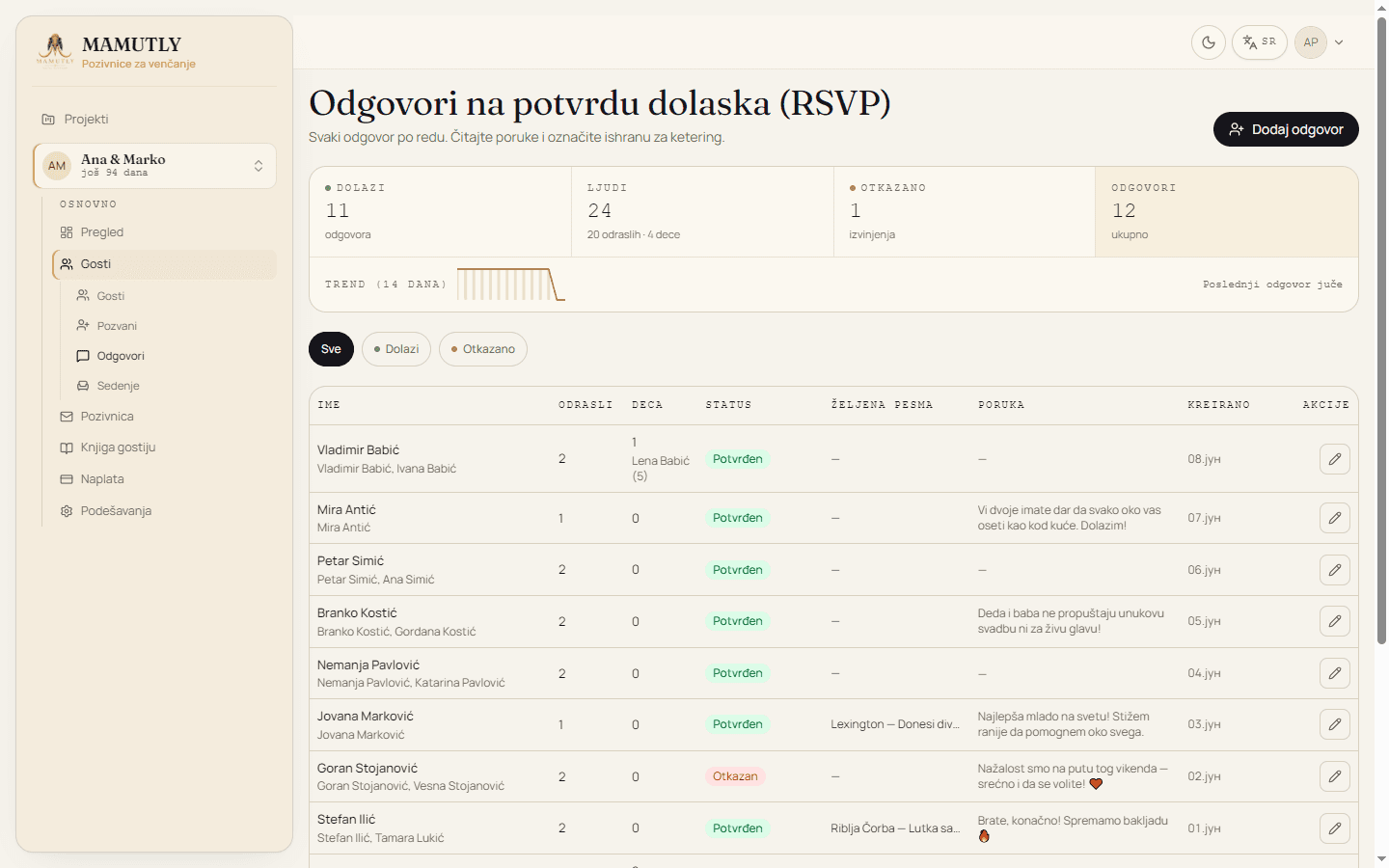
Task: Click the Otkazan badge for Goran Stojanović
Action: point(735,776)
